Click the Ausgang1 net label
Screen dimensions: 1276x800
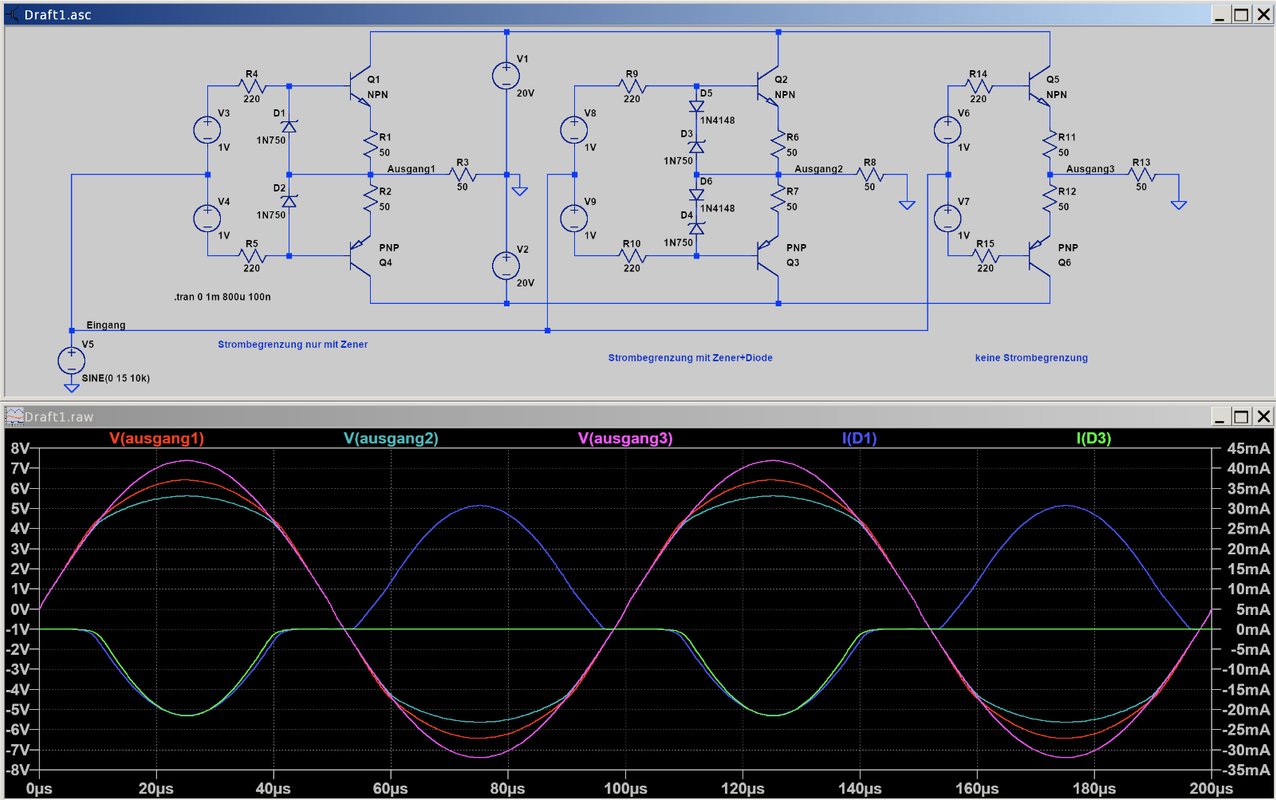(410, 169)
